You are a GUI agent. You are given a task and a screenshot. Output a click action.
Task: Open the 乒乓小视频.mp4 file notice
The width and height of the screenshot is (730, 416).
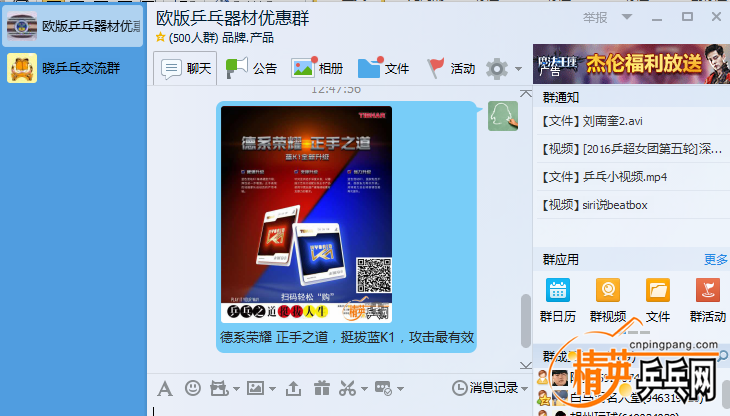[633, 177]
